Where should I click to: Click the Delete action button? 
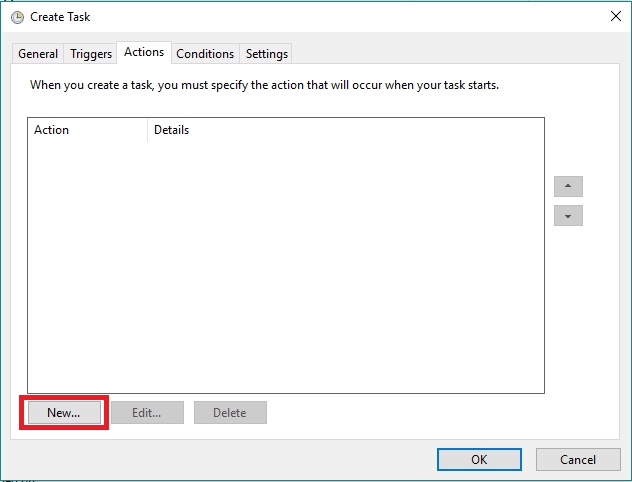230,412
